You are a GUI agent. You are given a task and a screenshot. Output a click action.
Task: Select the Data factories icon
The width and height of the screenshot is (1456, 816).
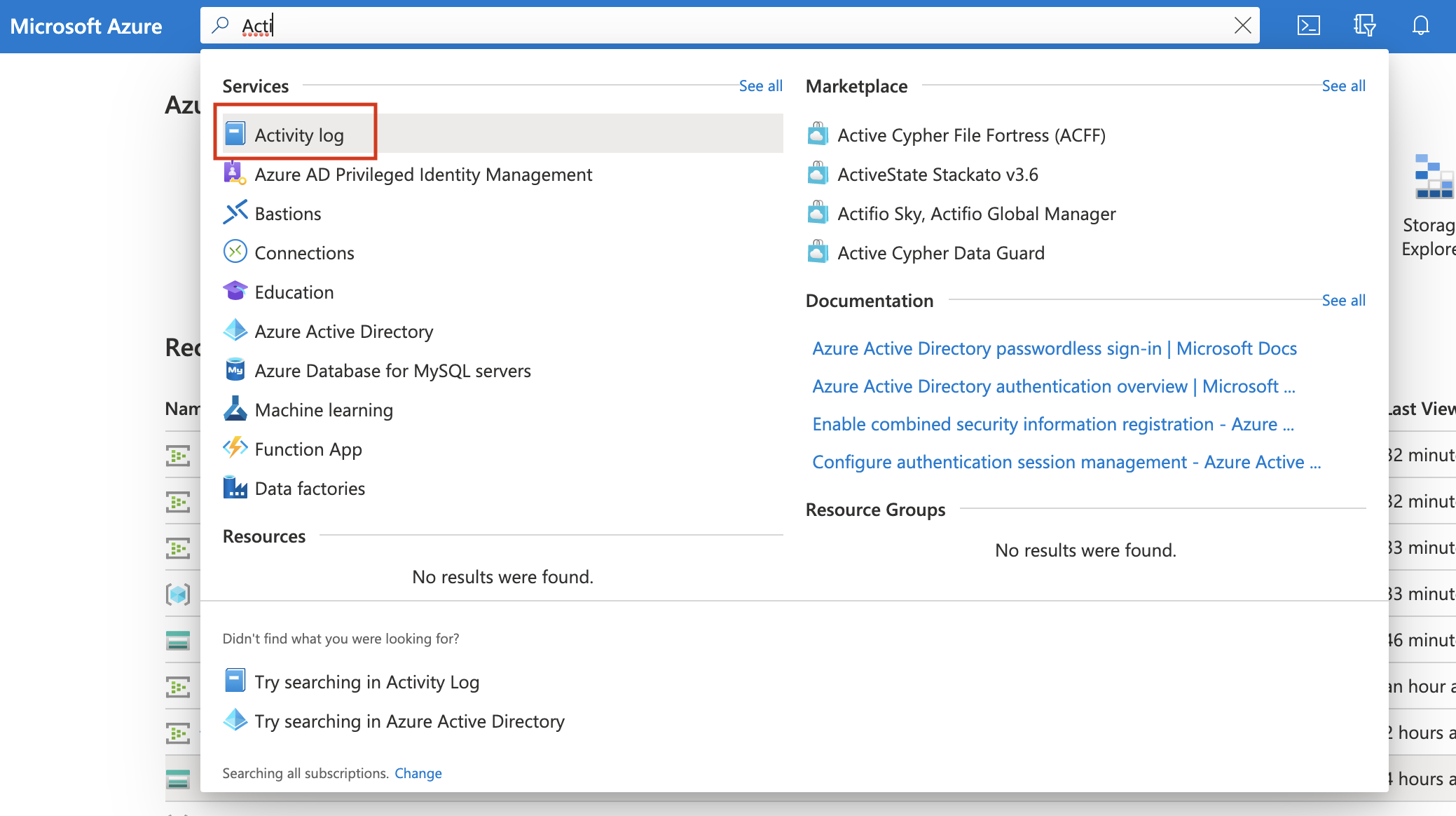[x=235, y=487]
